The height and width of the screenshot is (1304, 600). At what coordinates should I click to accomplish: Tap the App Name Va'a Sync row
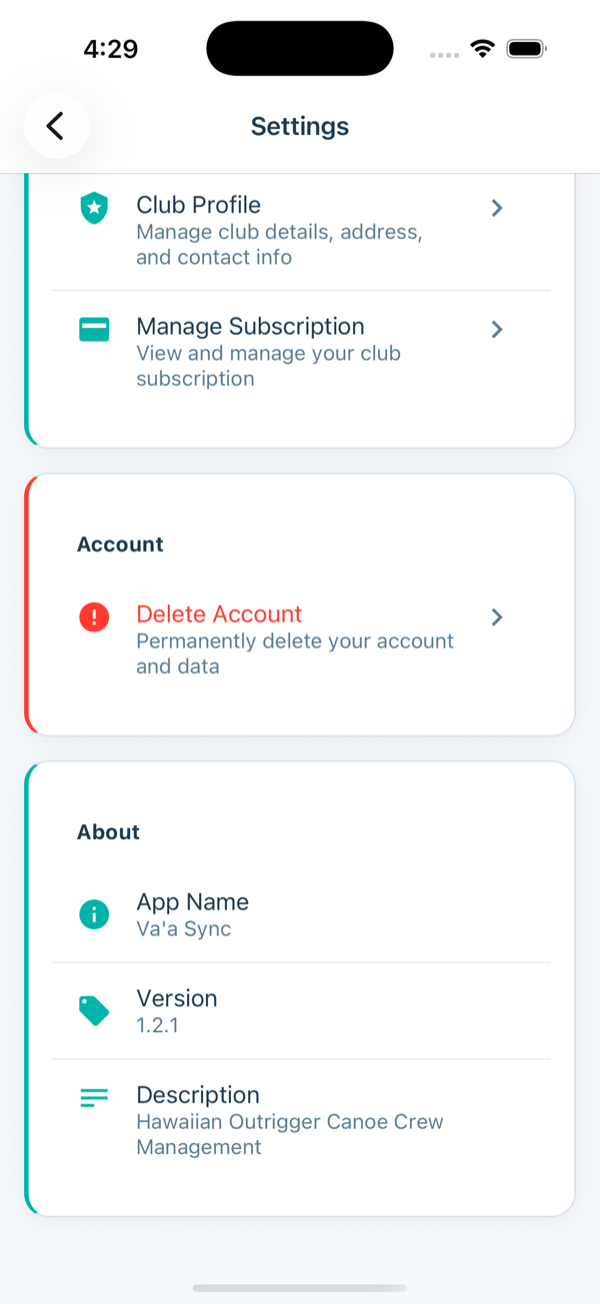click(x=301, y=914)
